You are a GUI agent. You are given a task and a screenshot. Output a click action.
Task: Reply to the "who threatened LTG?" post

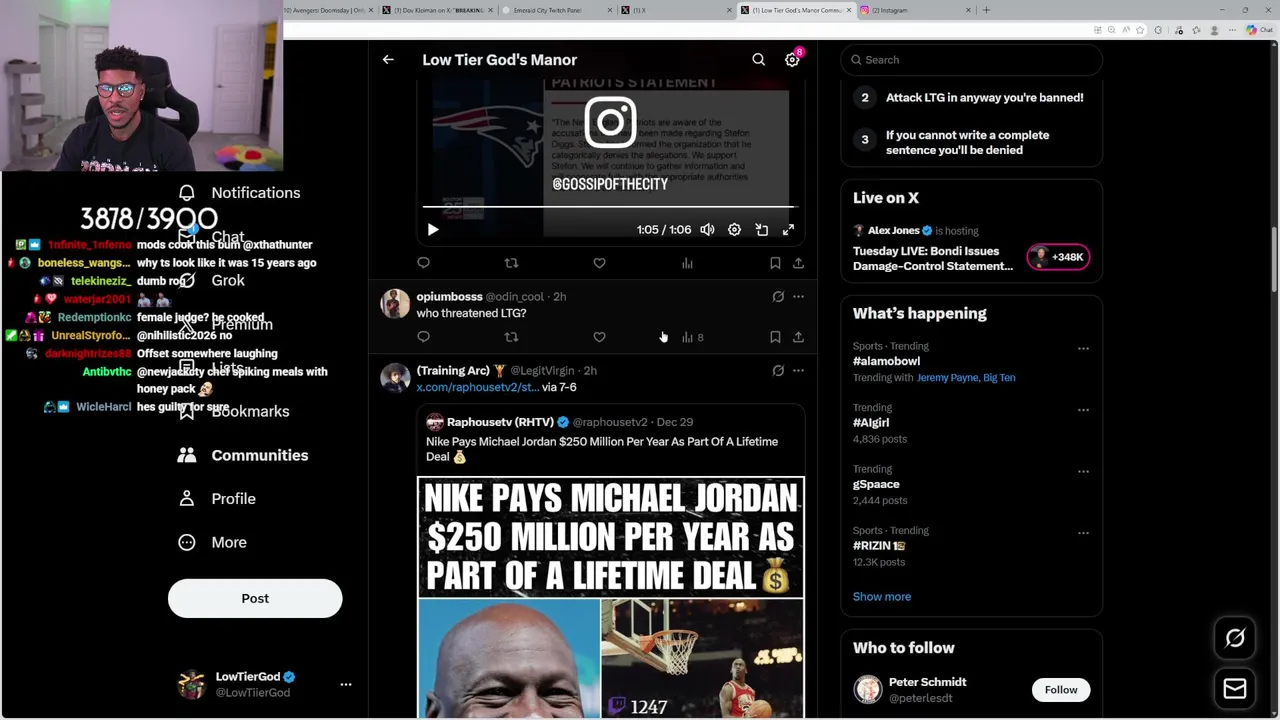coord(423,337)
